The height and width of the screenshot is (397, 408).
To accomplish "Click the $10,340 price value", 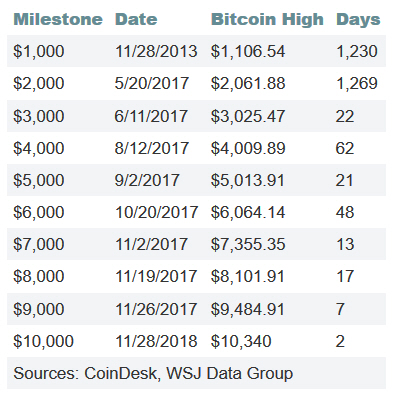I will click(241, 341).
